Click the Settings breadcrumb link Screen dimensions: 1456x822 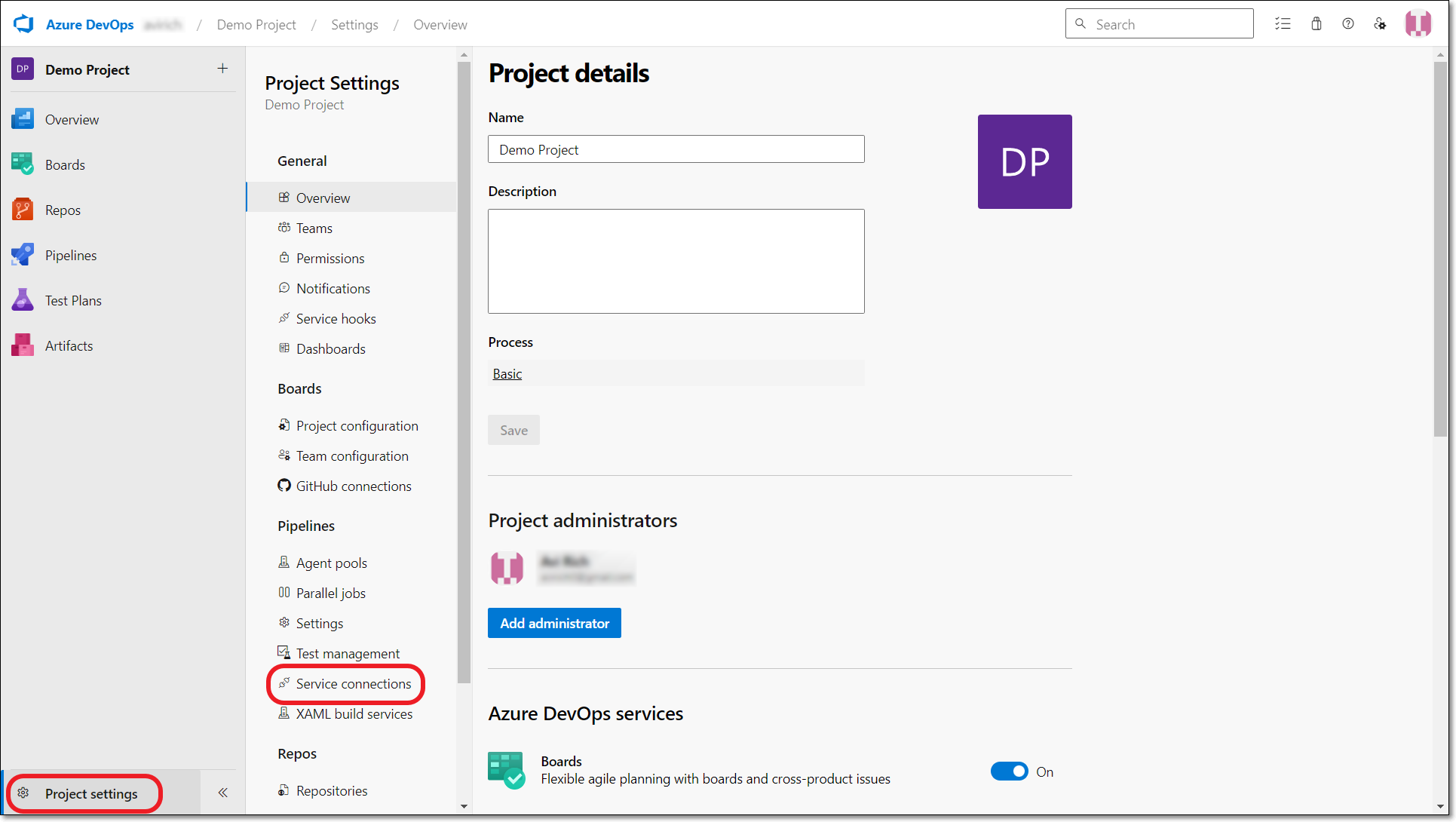tap(354, 24)
